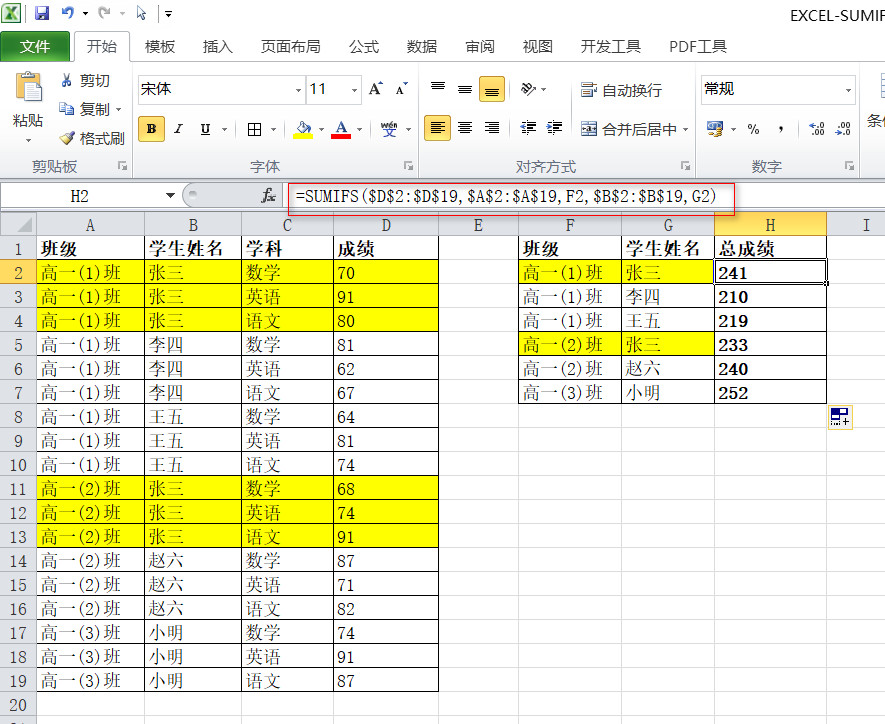Image resolution: width=885 pixels, height=724 pixels.
Task: Align text to the middle vertically
Action: tap(465, 89)
